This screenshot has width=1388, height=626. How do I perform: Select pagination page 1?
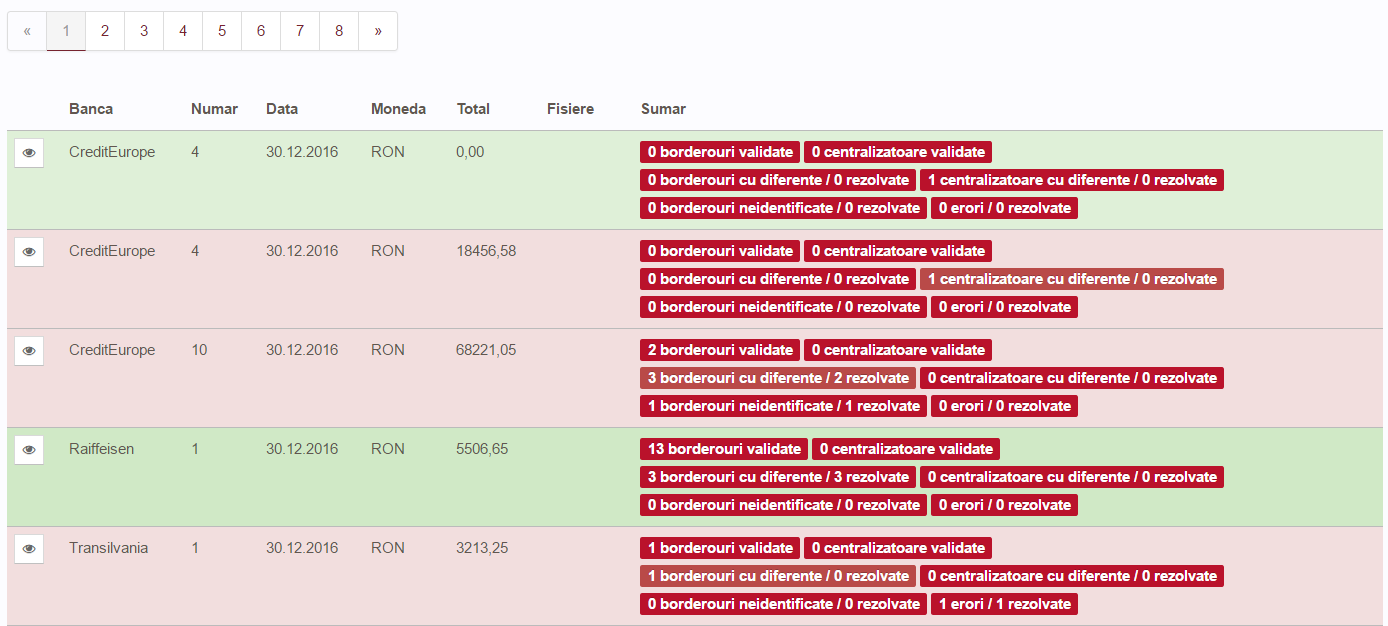coord(66,31)
